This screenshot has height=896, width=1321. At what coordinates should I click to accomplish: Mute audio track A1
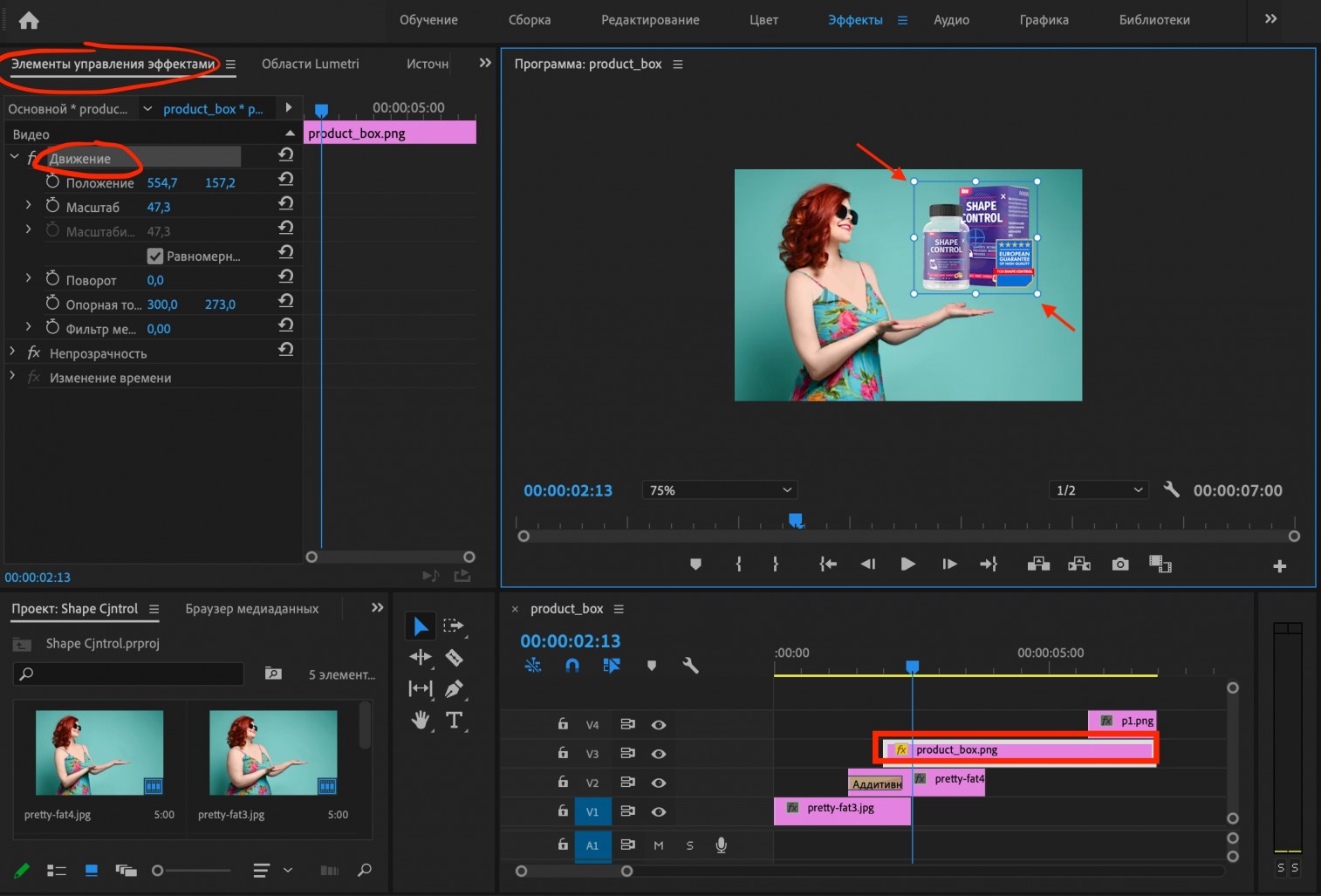pyautogui.click(x=659, y=845)
